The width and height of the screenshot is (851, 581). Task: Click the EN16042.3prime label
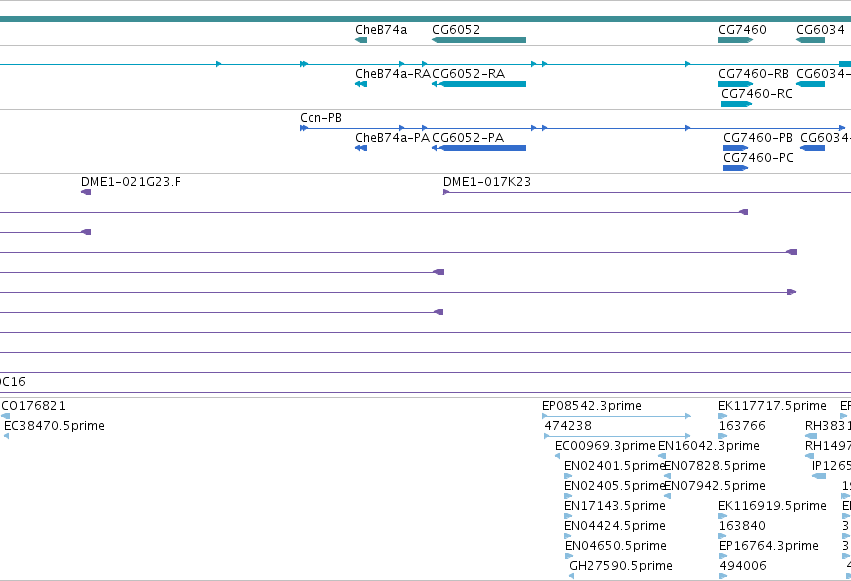coord(709,446)
